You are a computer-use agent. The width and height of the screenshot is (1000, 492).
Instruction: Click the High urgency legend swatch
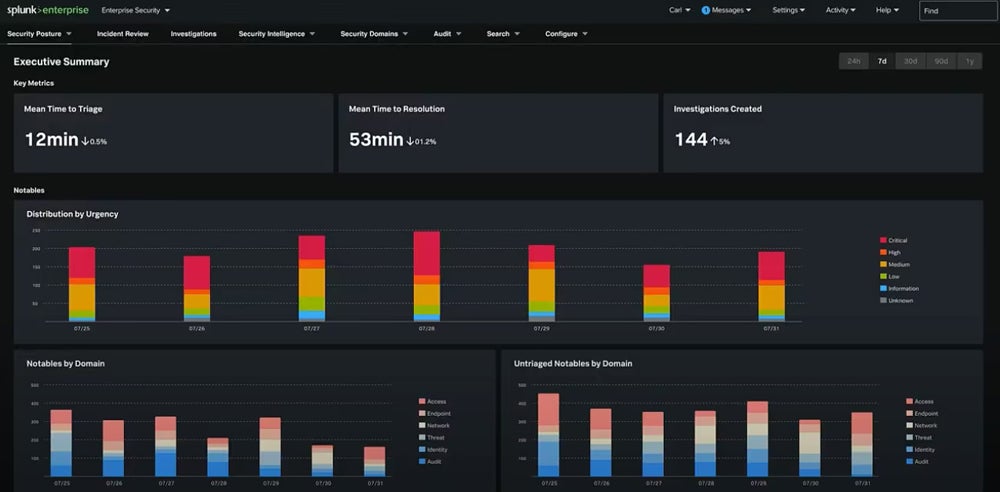(x=883, y=252)
